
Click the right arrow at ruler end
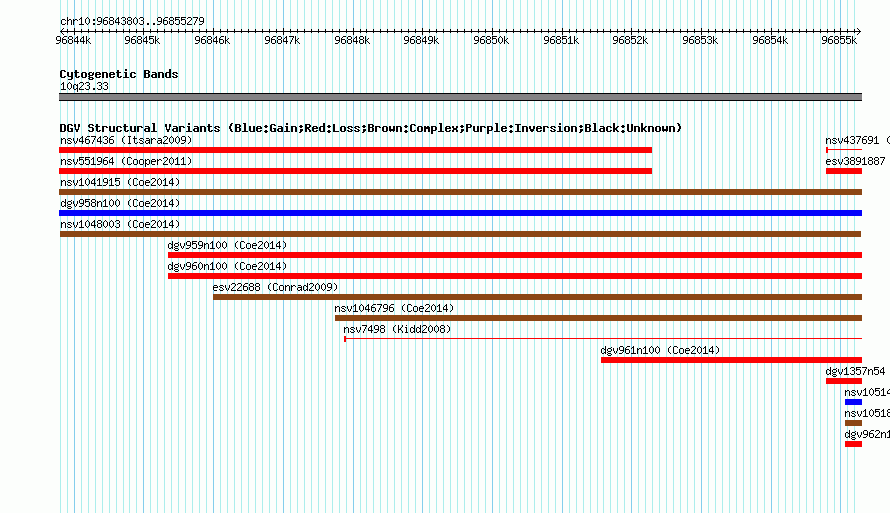858,31
